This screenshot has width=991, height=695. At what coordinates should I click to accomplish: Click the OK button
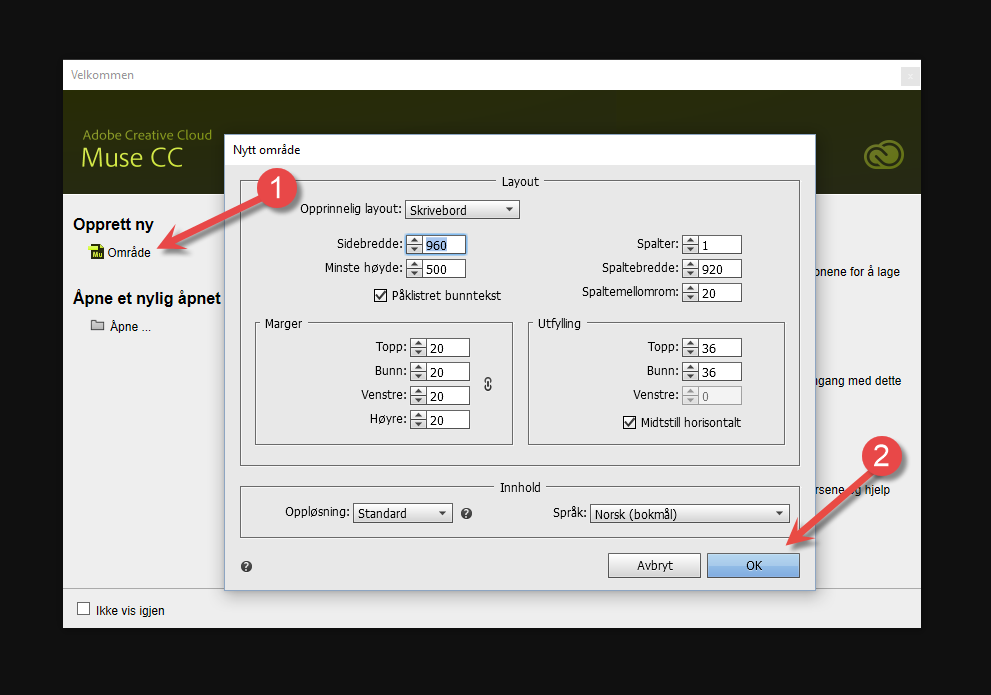tap(753, 565)
